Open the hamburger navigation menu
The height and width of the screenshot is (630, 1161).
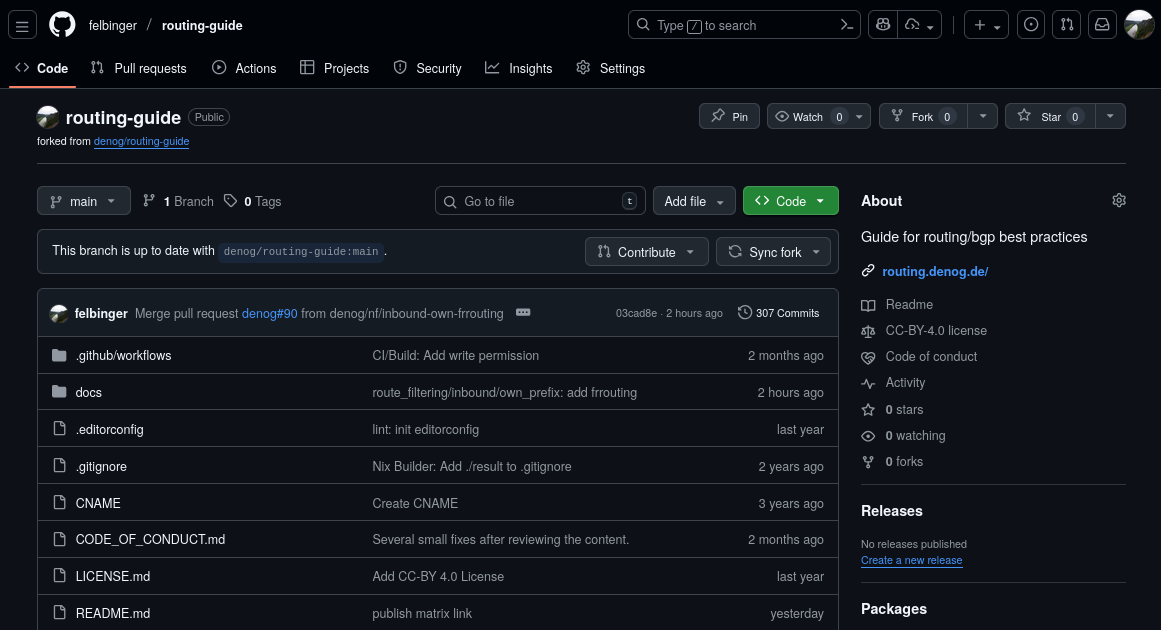pos(23,26)
